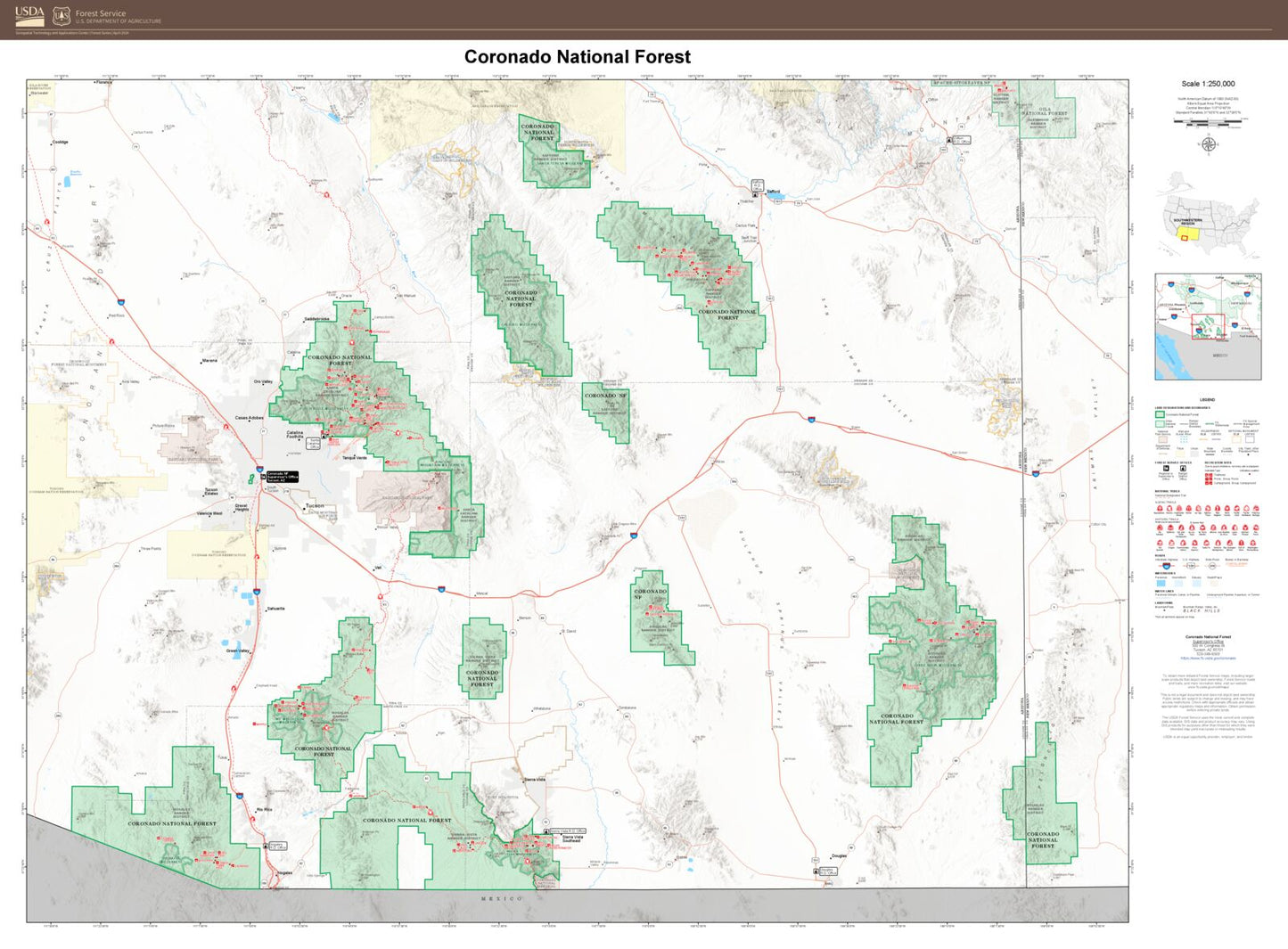Click the Scale 1:250,000 text

1208,84
